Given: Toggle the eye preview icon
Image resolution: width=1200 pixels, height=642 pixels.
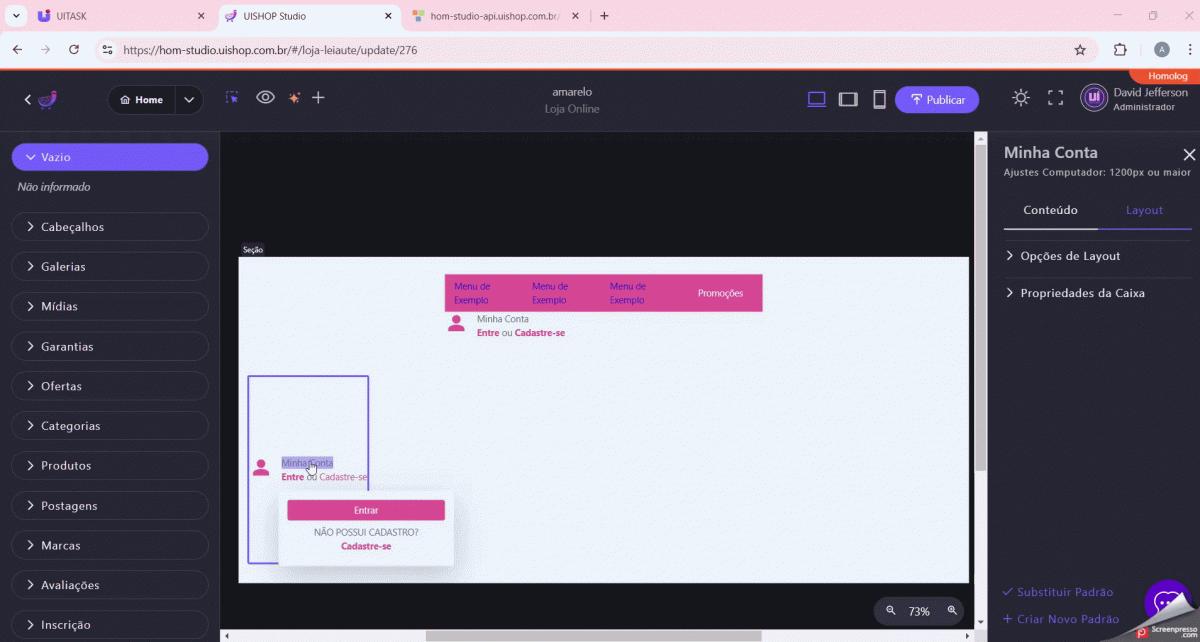Looking at the screenshot, I should 265,98.
